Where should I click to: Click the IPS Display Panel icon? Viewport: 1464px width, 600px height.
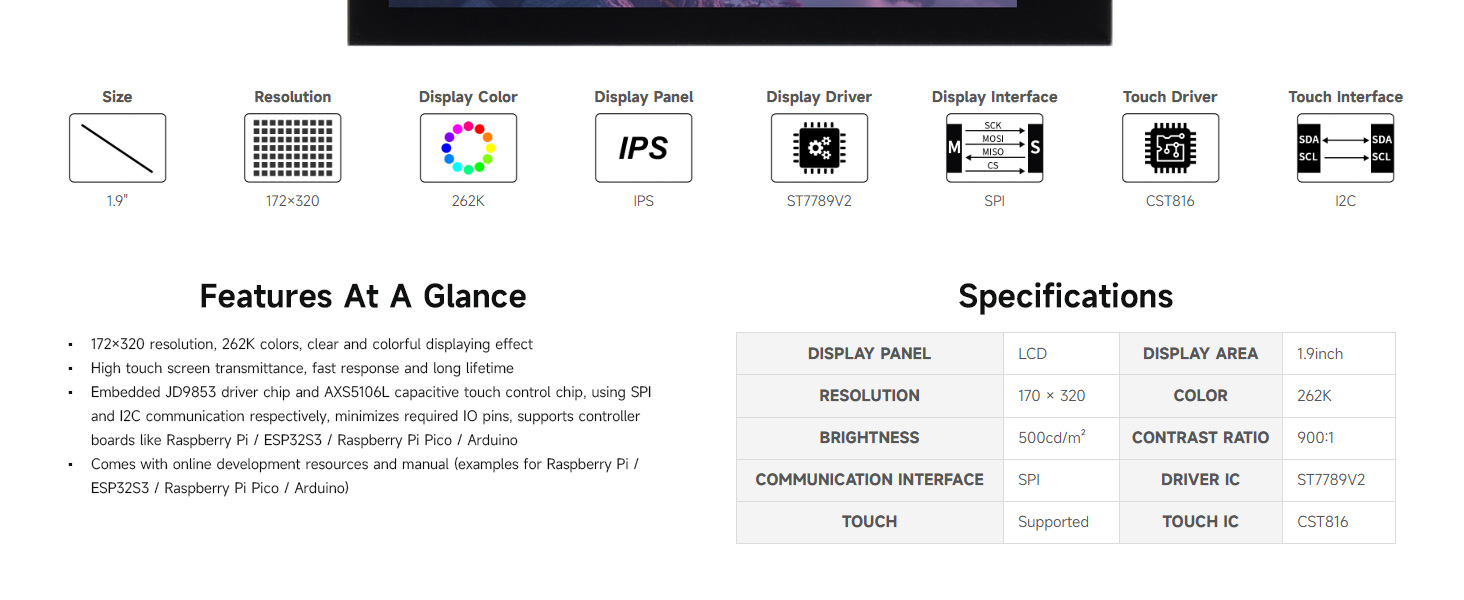coord(643,148)
